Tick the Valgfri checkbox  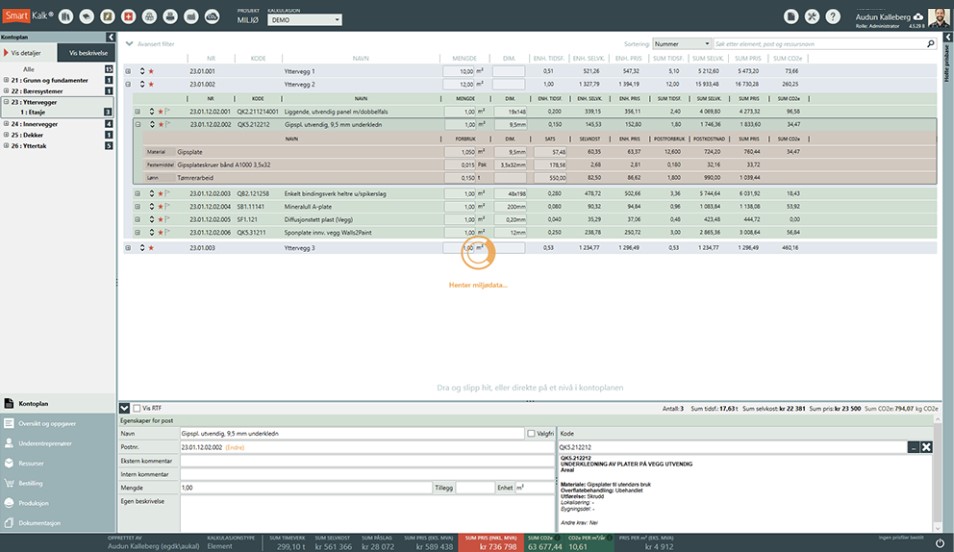[x=531, y=433]
